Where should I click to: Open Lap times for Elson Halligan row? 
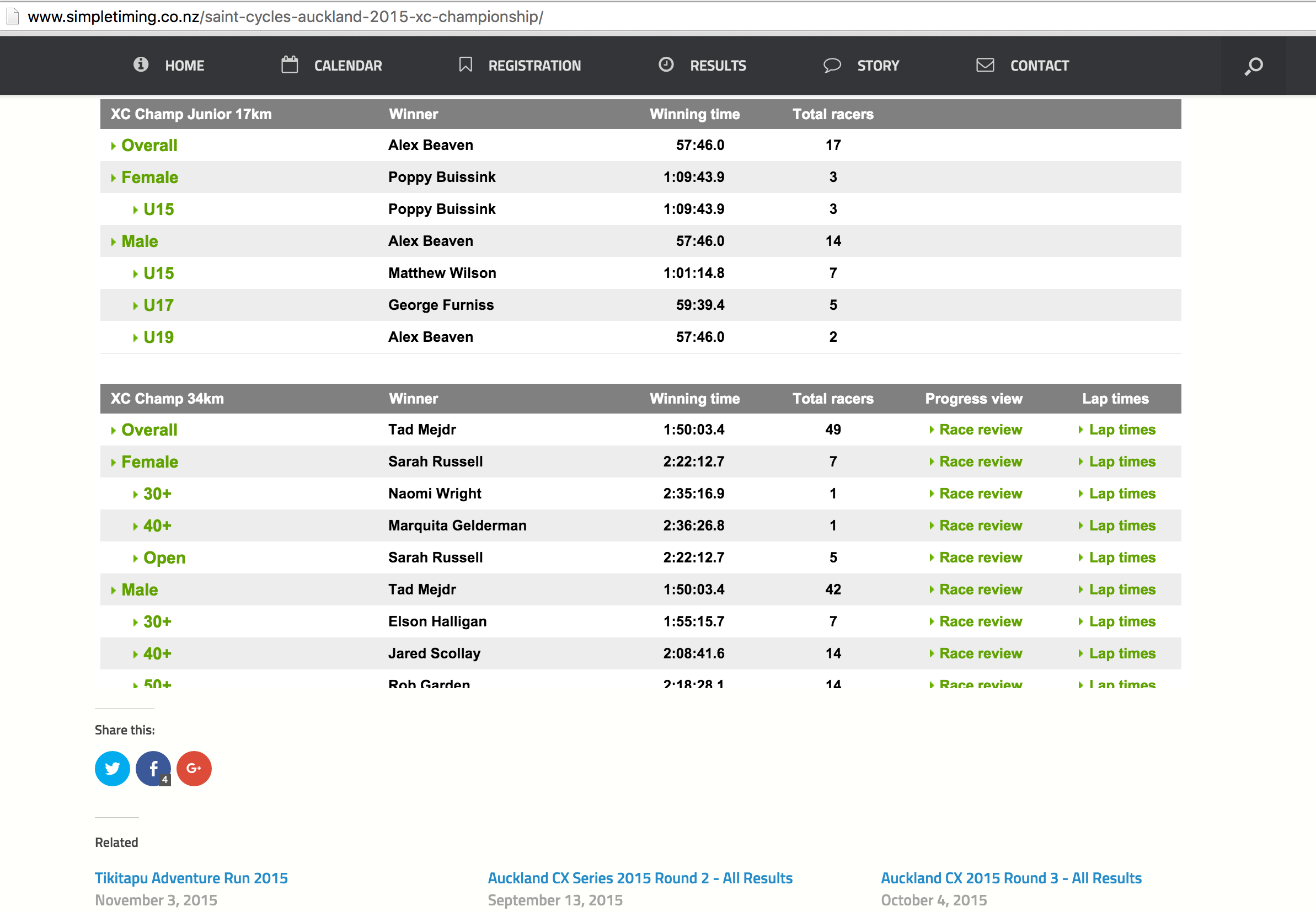pos(1122,622)
